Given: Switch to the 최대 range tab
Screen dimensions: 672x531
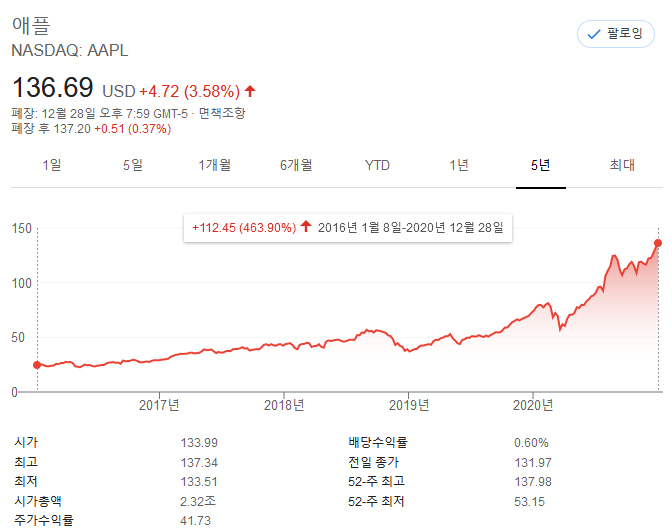Looking at the screenshot, I should coord(622,165).
